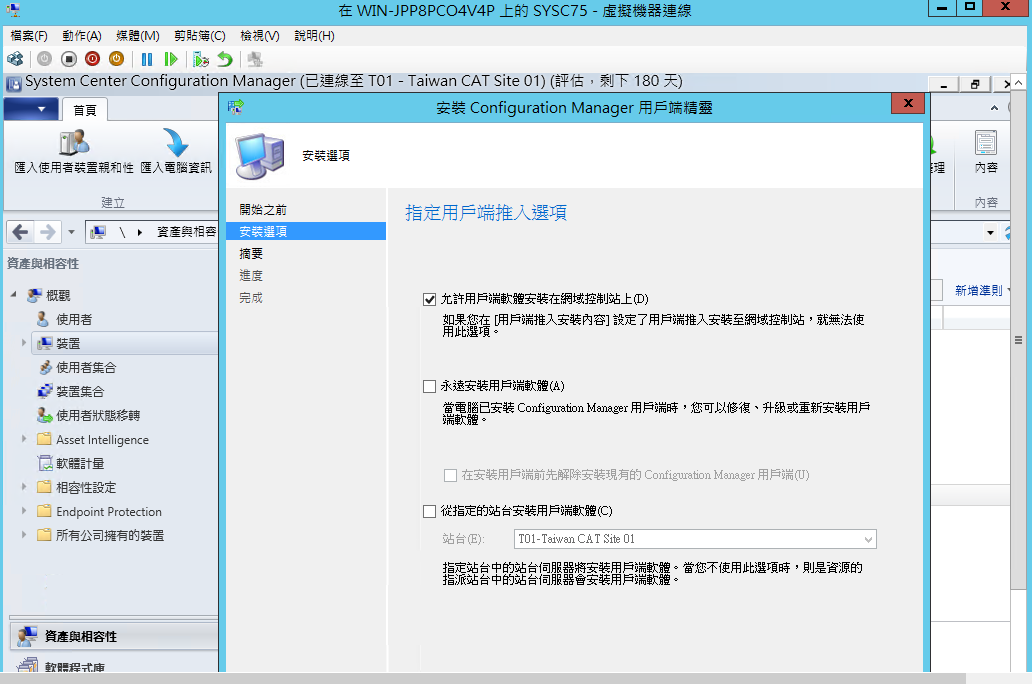Click the 新增準則 link

point(978,290)
